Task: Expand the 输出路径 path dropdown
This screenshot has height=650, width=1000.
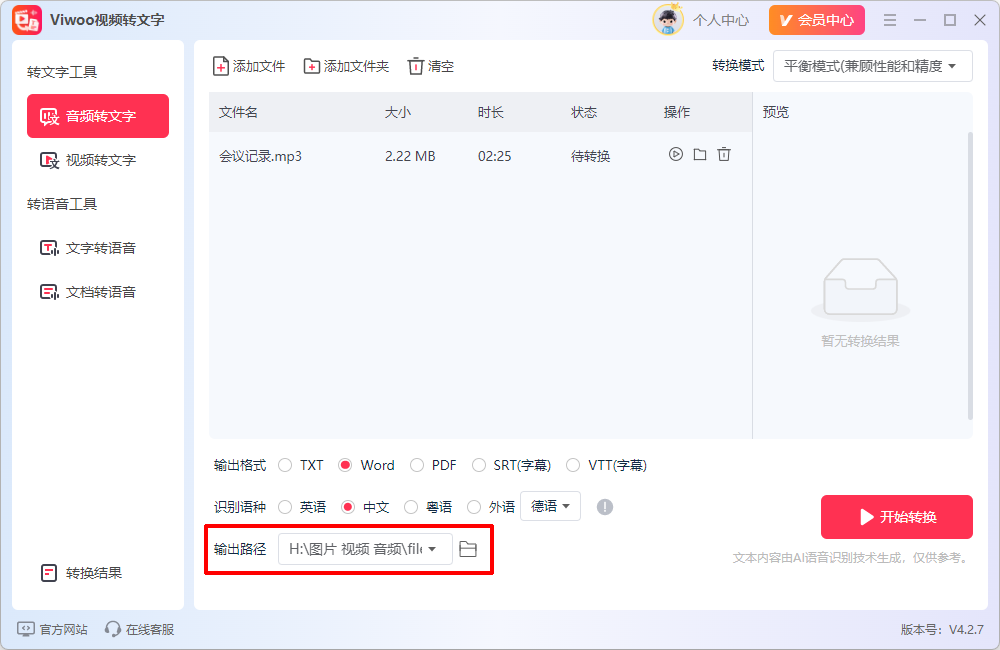Action: pyautogui.click(x=365, y=549)
